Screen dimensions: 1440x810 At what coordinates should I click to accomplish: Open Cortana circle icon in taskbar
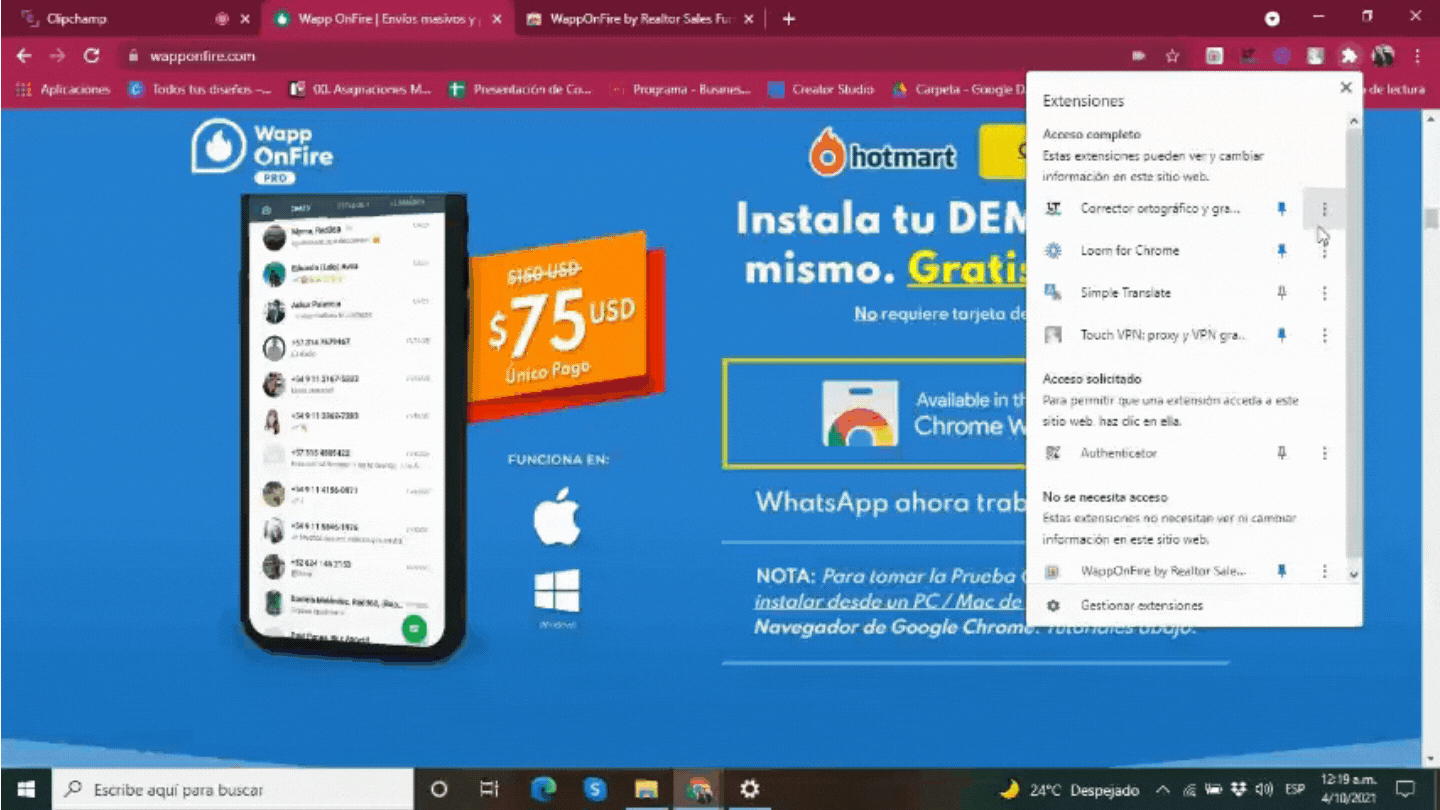pos(438,789)
